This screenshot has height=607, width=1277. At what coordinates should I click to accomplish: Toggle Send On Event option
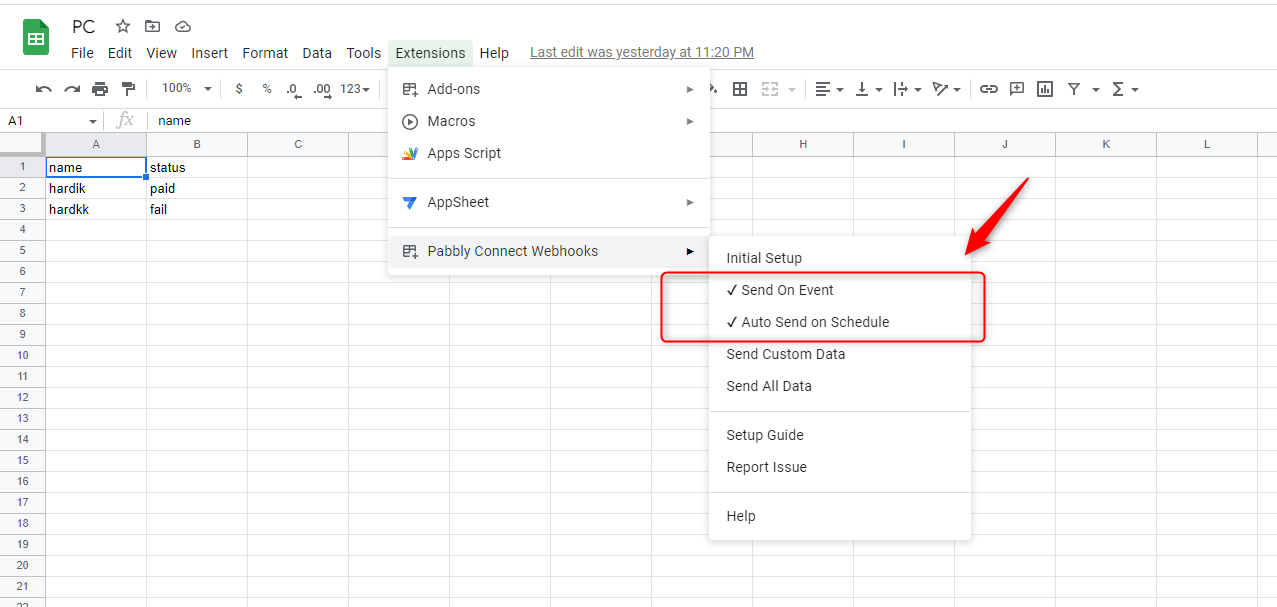(x=840, y=290)
